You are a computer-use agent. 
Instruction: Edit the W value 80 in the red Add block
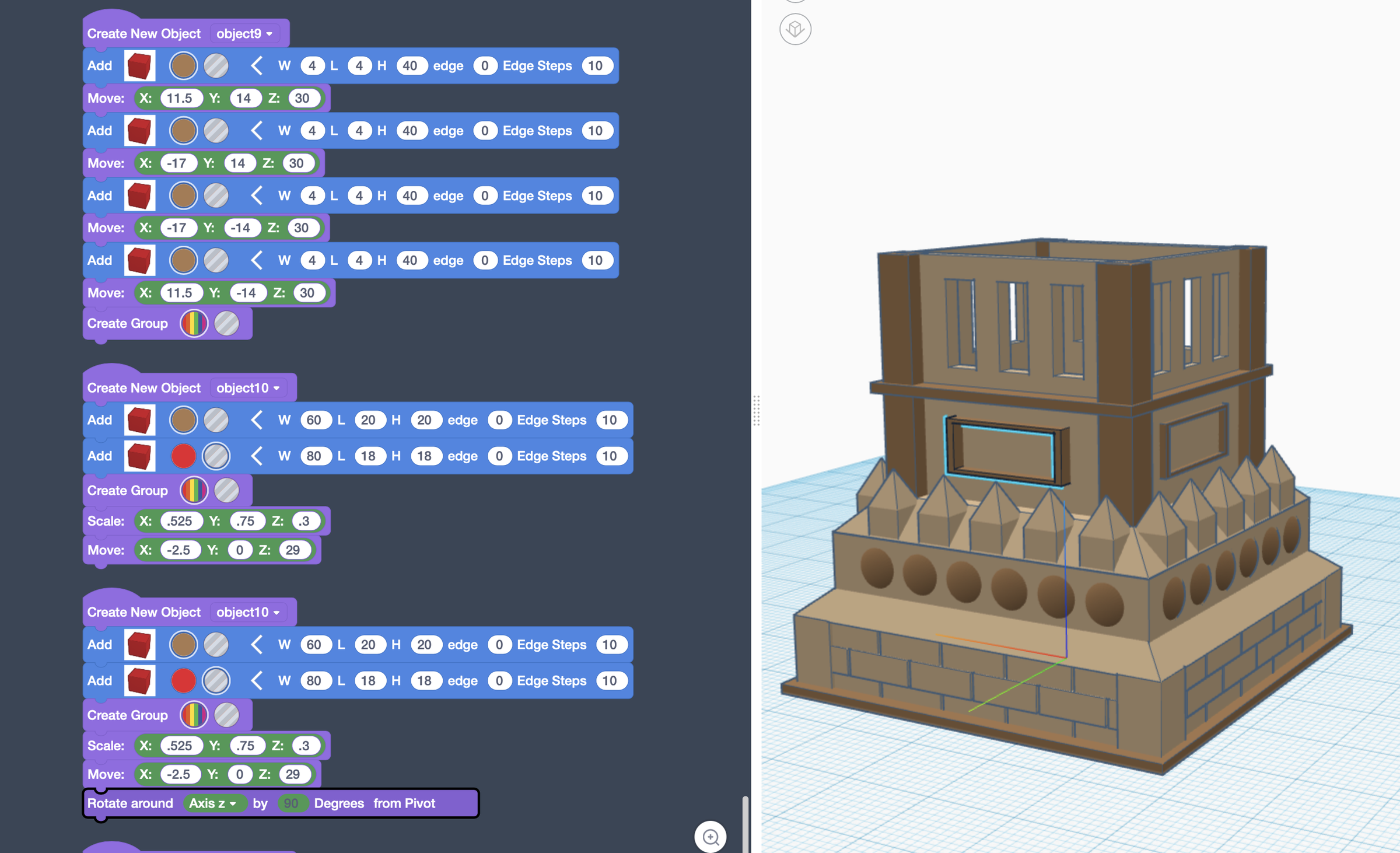pos(316,456)
